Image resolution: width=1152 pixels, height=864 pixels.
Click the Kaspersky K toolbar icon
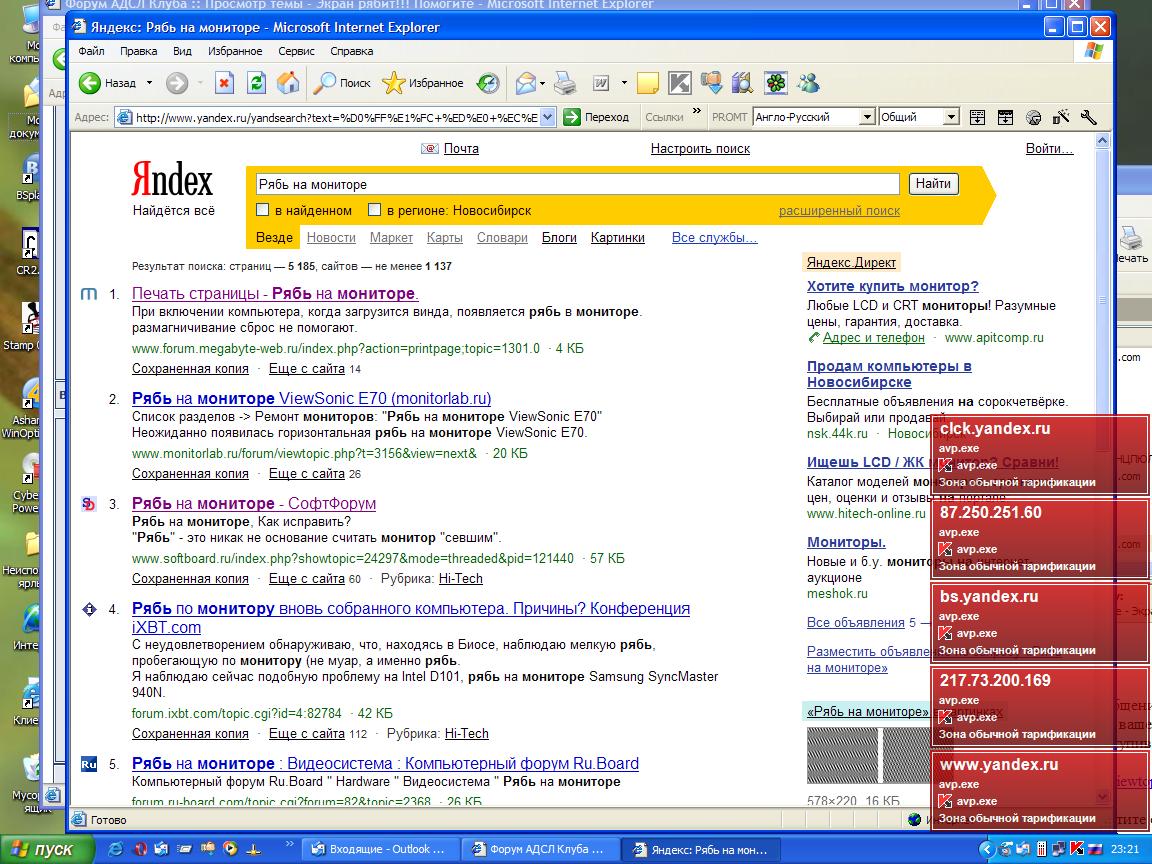[x=680, y=83]
